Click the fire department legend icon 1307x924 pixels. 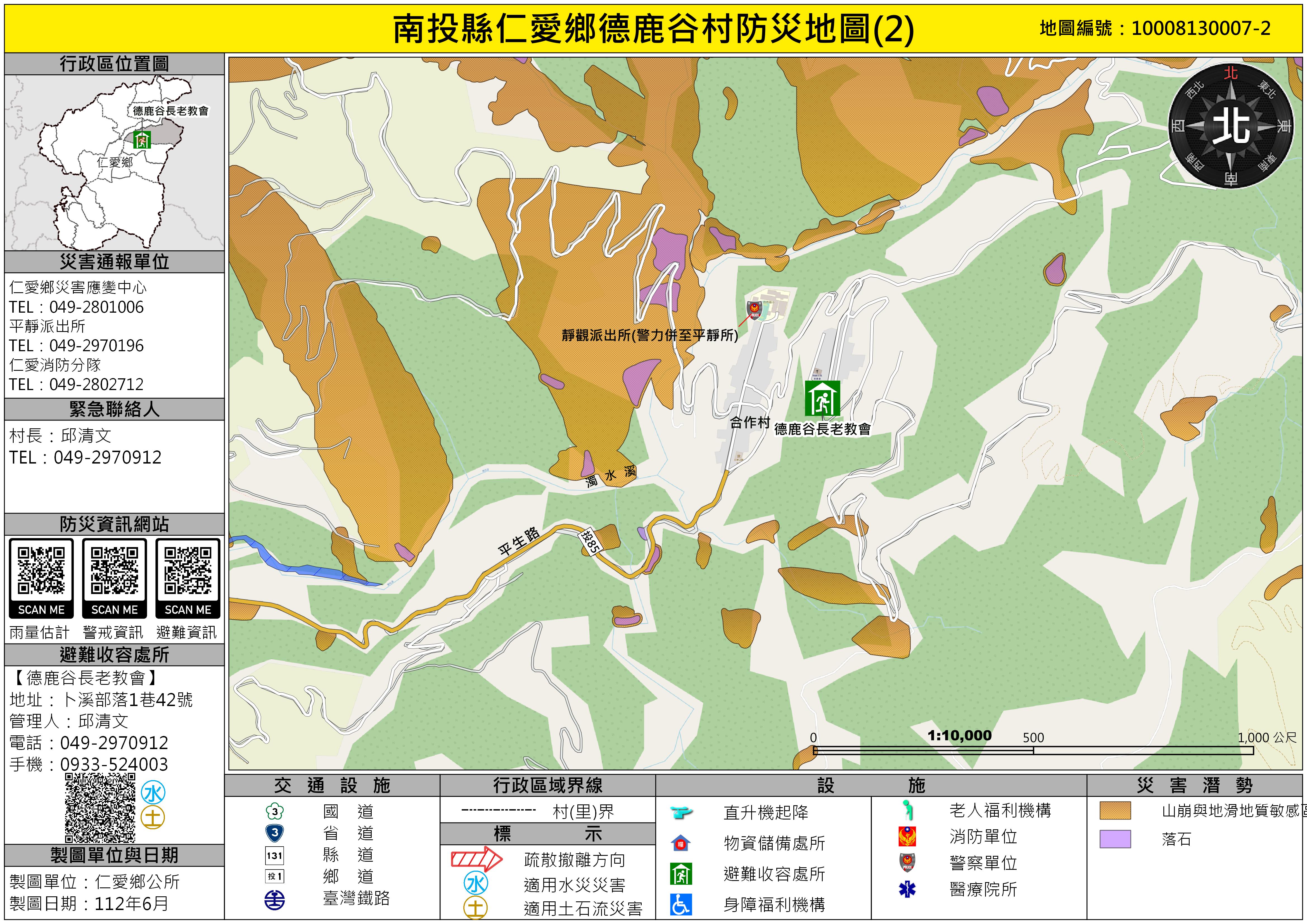pos(907,836)
